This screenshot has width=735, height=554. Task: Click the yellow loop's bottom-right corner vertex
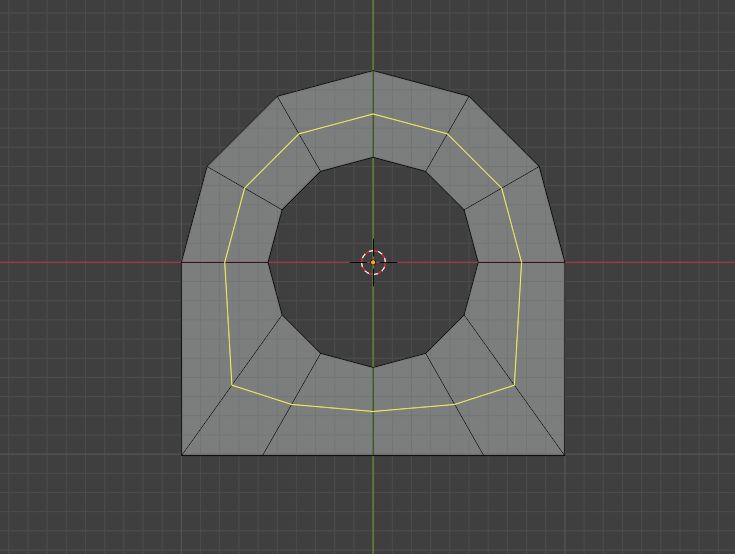pos(514,385)
